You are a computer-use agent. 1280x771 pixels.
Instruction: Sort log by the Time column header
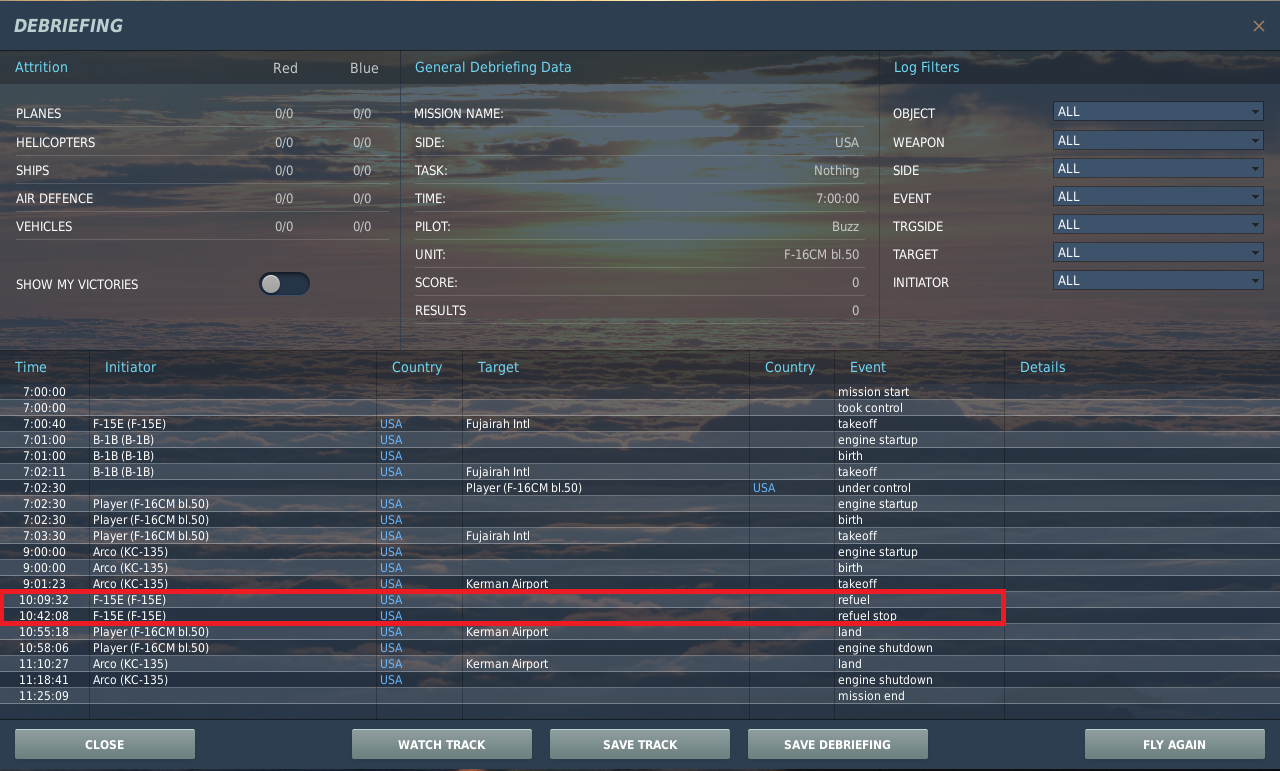pos(31,367)
